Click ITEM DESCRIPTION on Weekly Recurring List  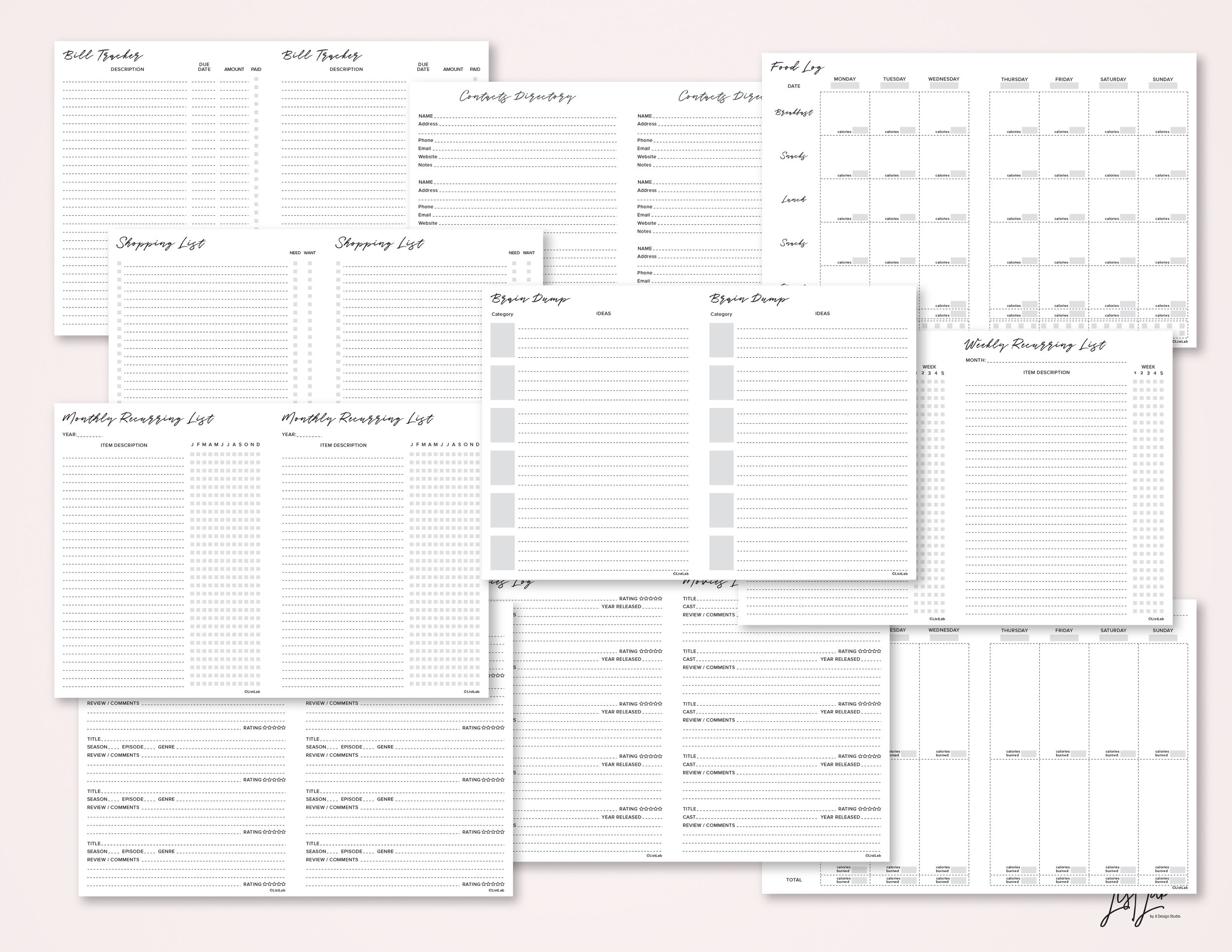click(x=1046, y=372)
